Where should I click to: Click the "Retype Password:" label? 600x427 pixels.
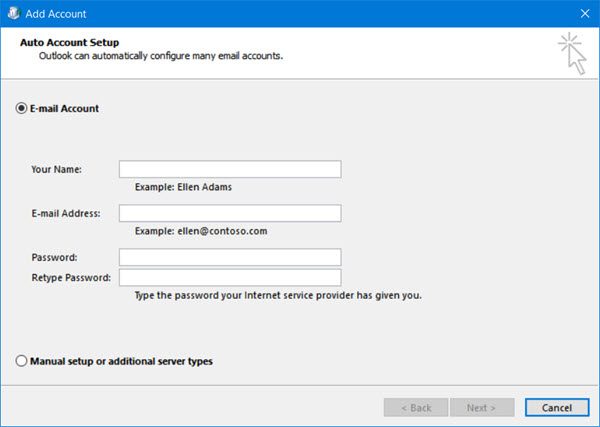(71, 278)
